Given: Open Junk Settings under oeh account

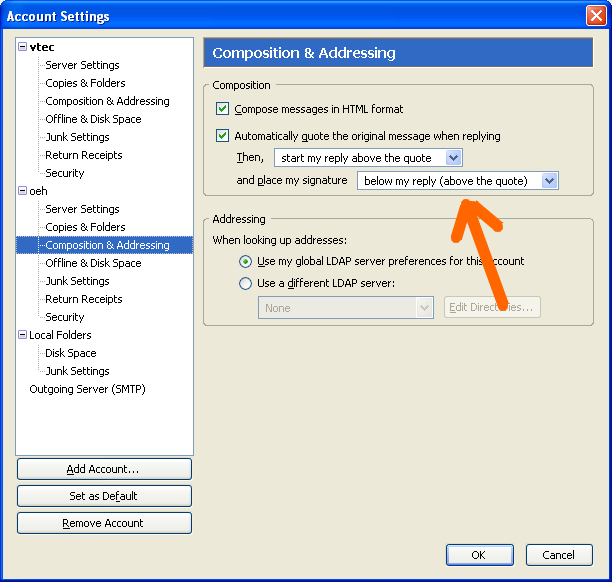Looking at the screenshot, I should click(x=77, y=281).
